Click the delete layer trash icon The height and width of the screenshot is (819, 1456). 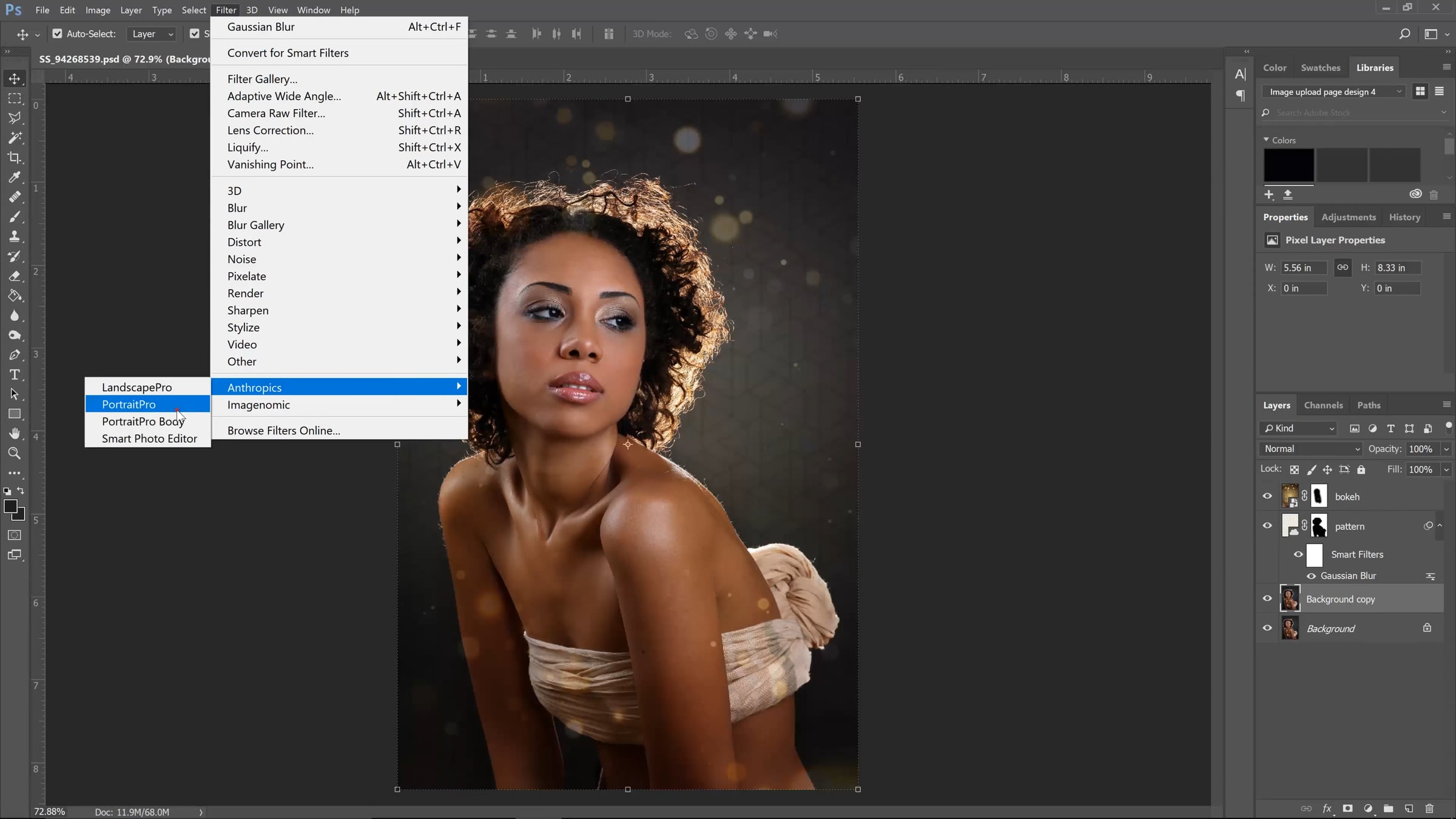coord(1429,809)
